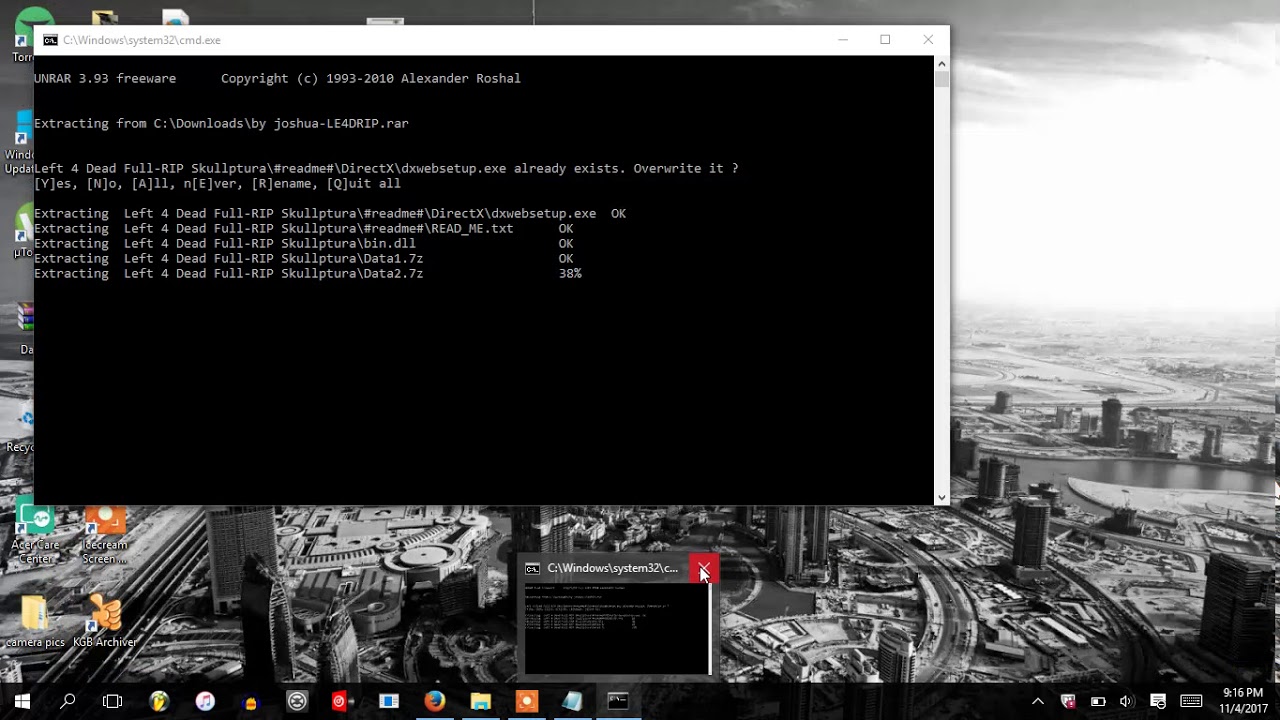Select the camera pics folder on the desktop
The width and height of the screenshot is (1280, 720).
(x=35, y=621)
